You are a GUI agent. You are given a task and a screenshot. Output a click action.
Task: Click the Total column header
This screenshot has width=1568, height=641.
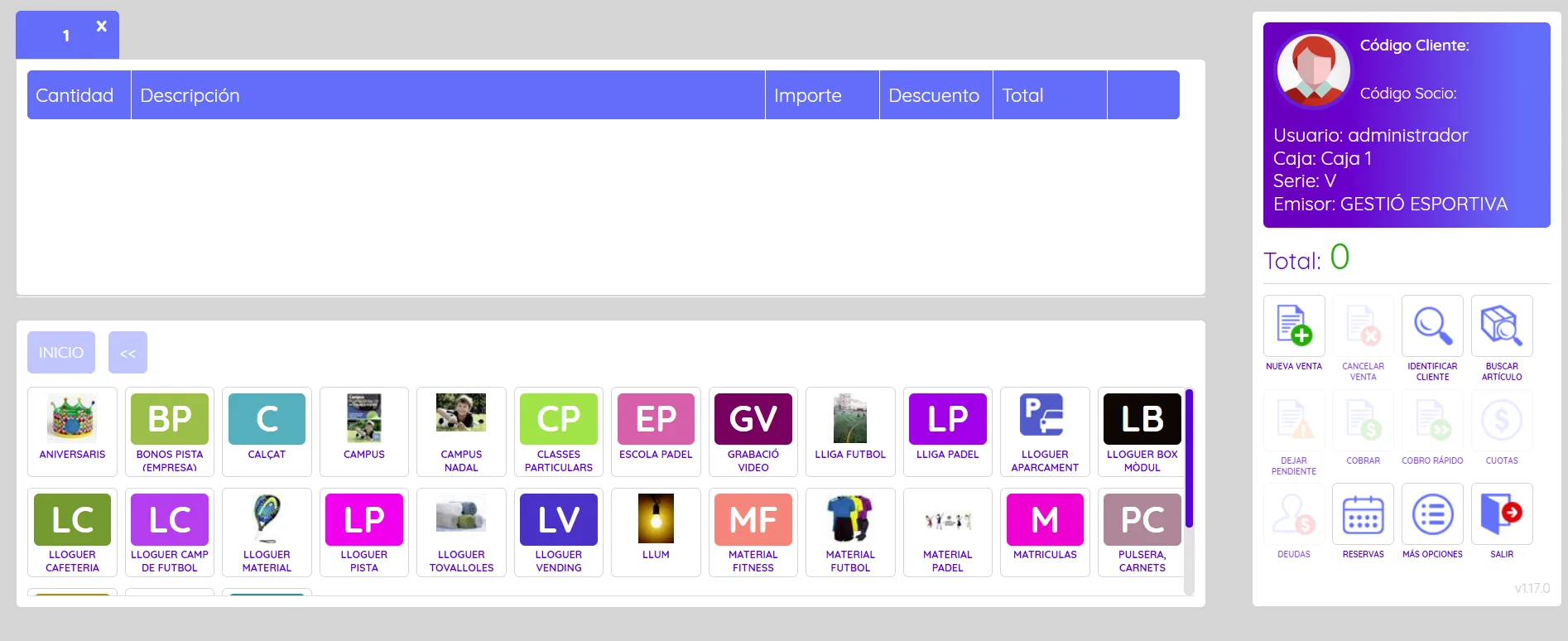coord(1050,95)
